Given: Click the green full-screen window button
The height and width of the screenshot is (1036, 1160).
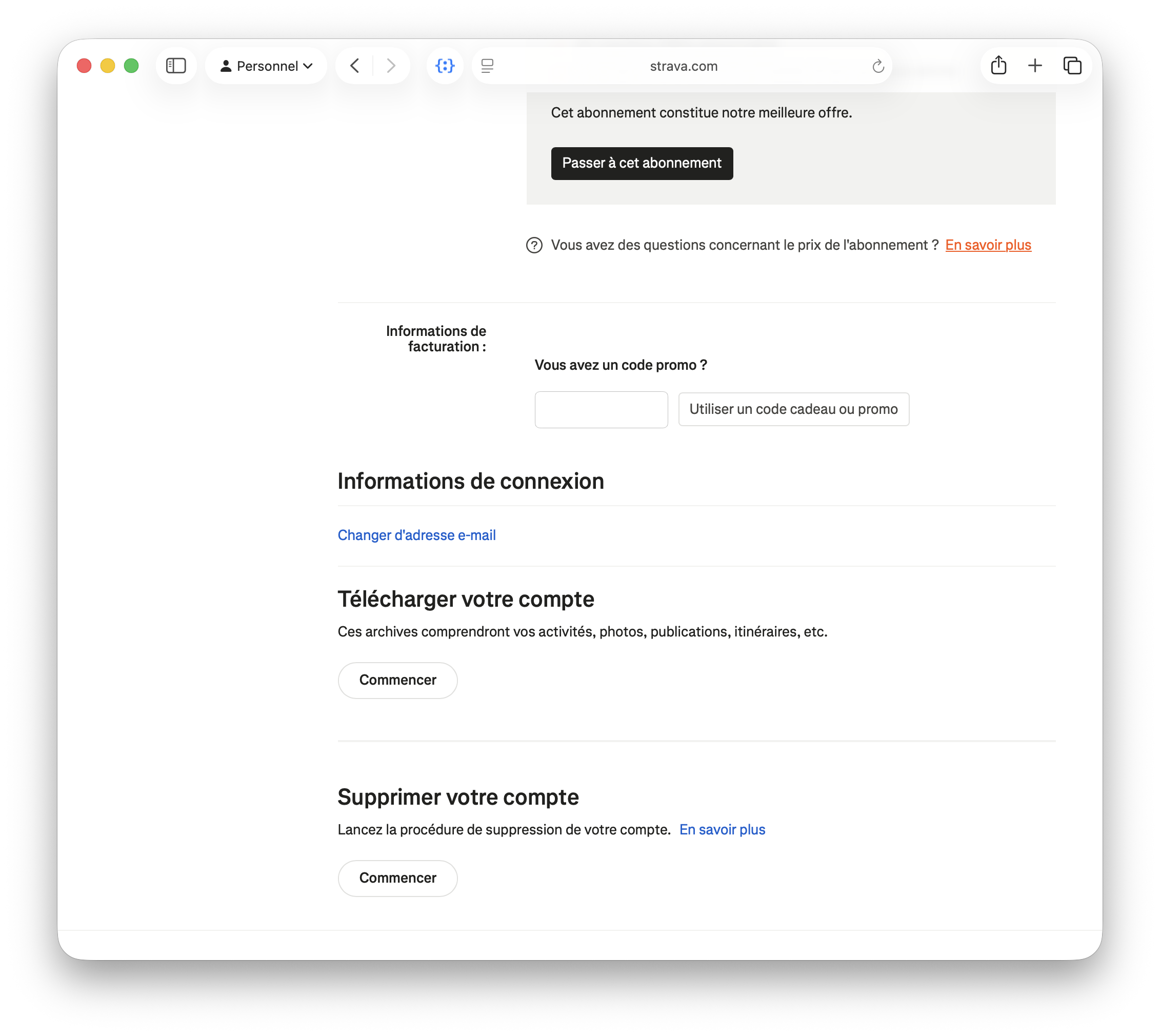Looking at the screenshot, I should pos(131,66).
